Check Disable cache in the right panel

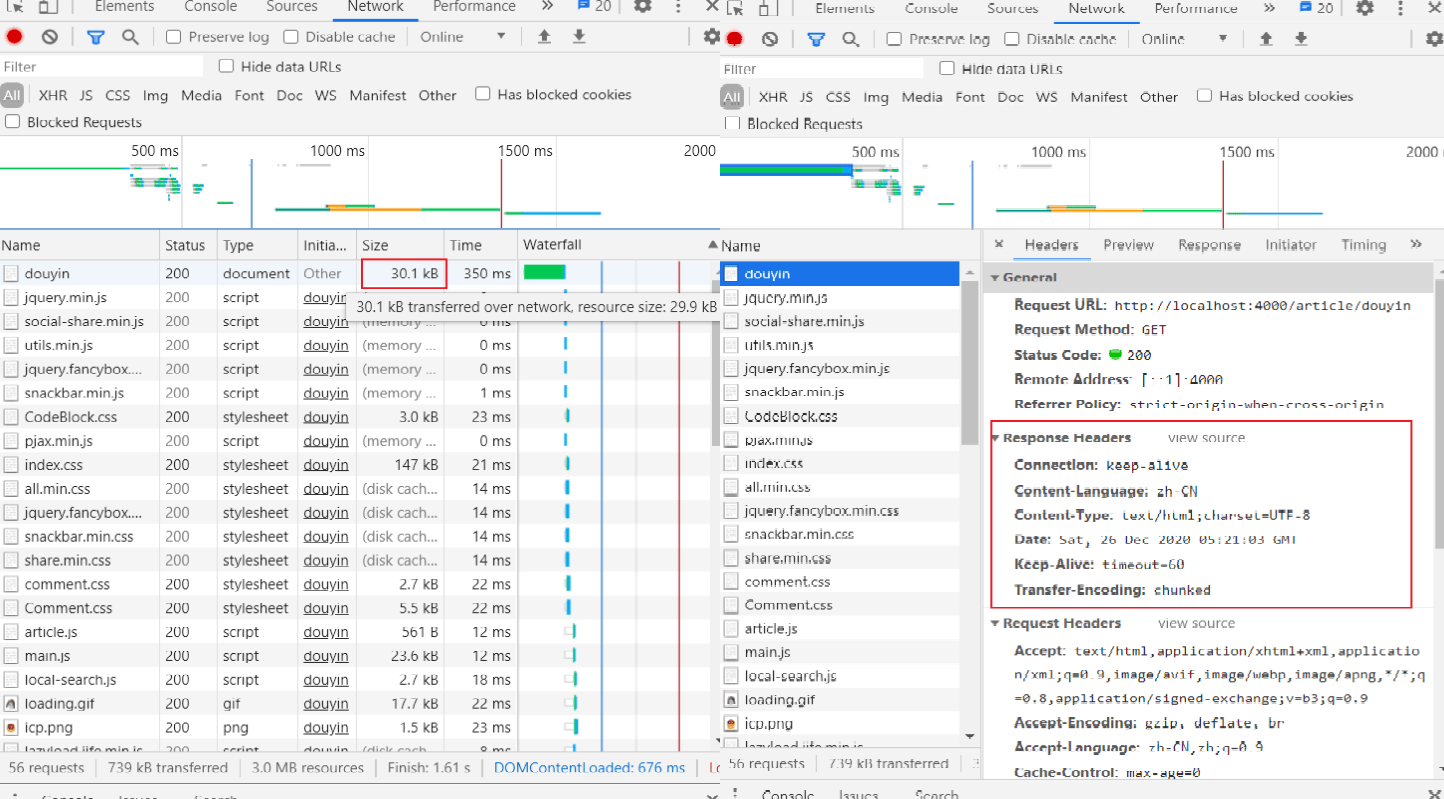(x=1012, y=39)
